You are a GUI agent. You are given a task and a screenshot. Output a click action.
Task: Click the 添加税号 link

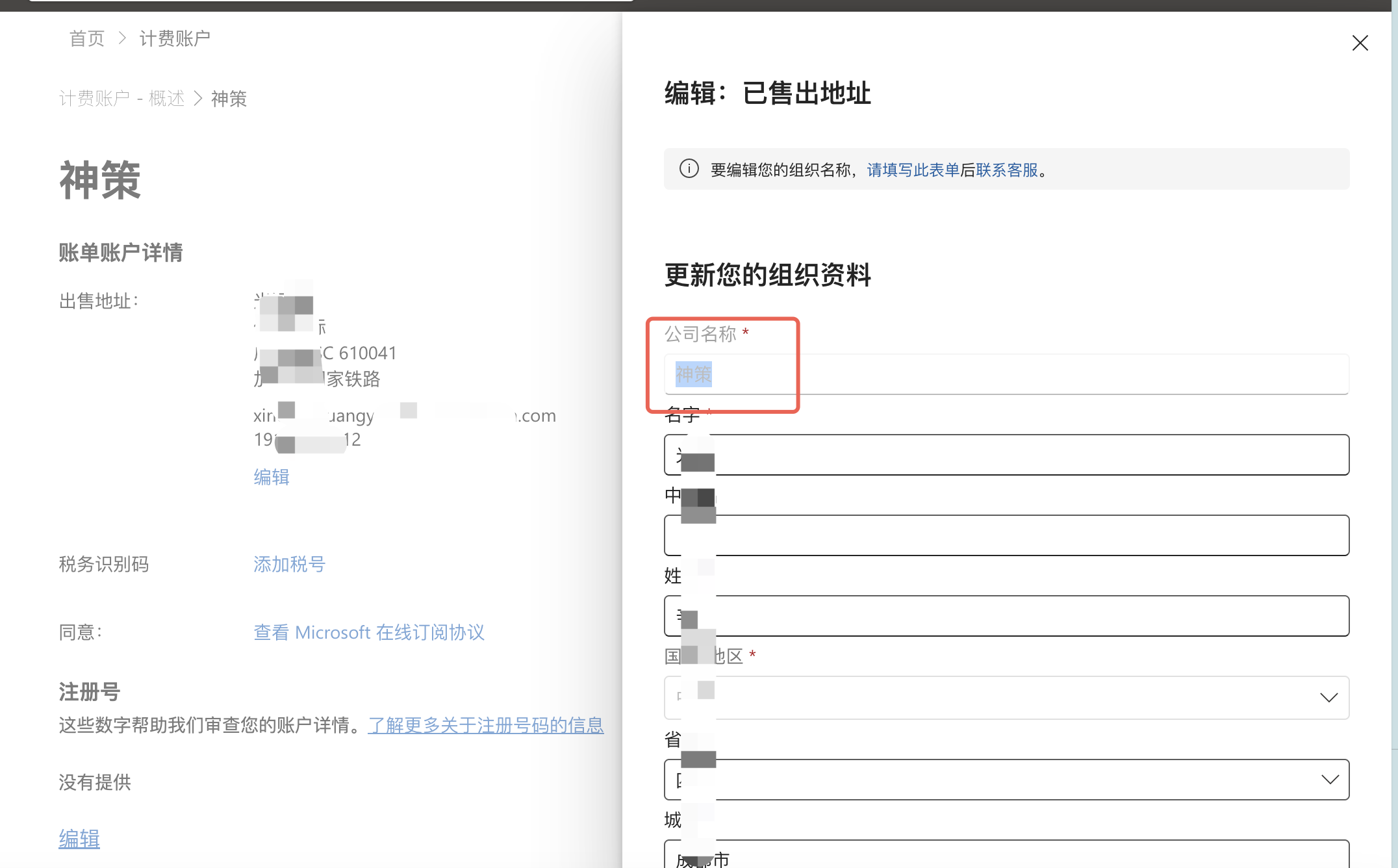tap(289, 564)
